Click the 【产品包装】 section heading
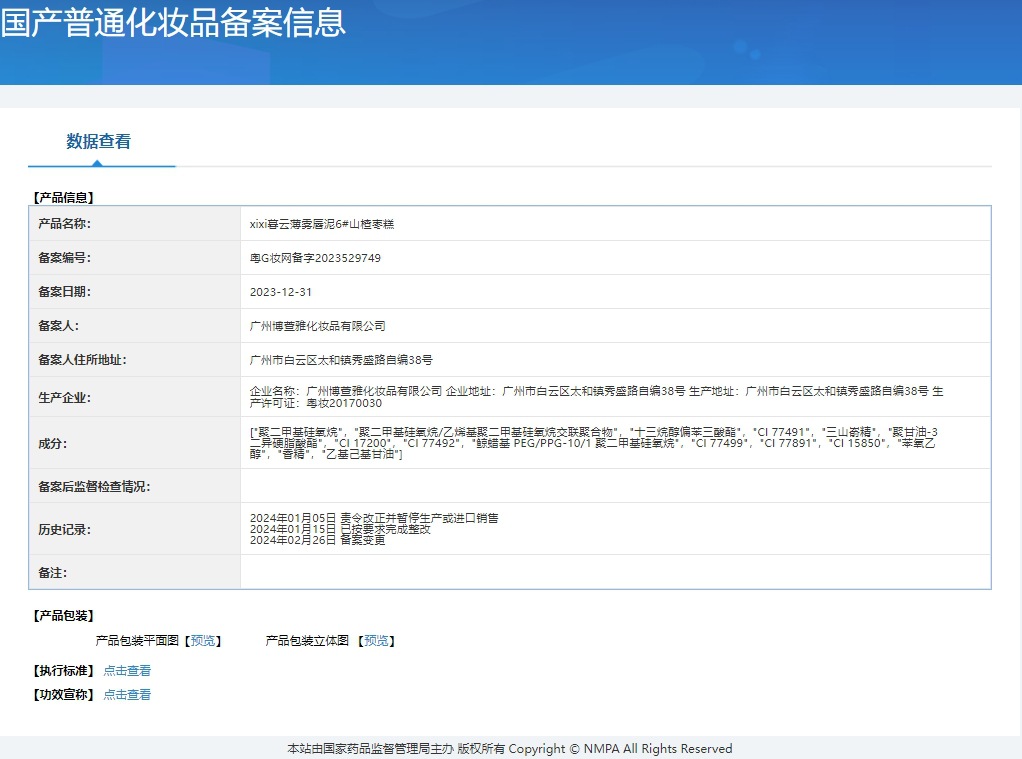Screen dimensions: 1022x759 point(64,616)
